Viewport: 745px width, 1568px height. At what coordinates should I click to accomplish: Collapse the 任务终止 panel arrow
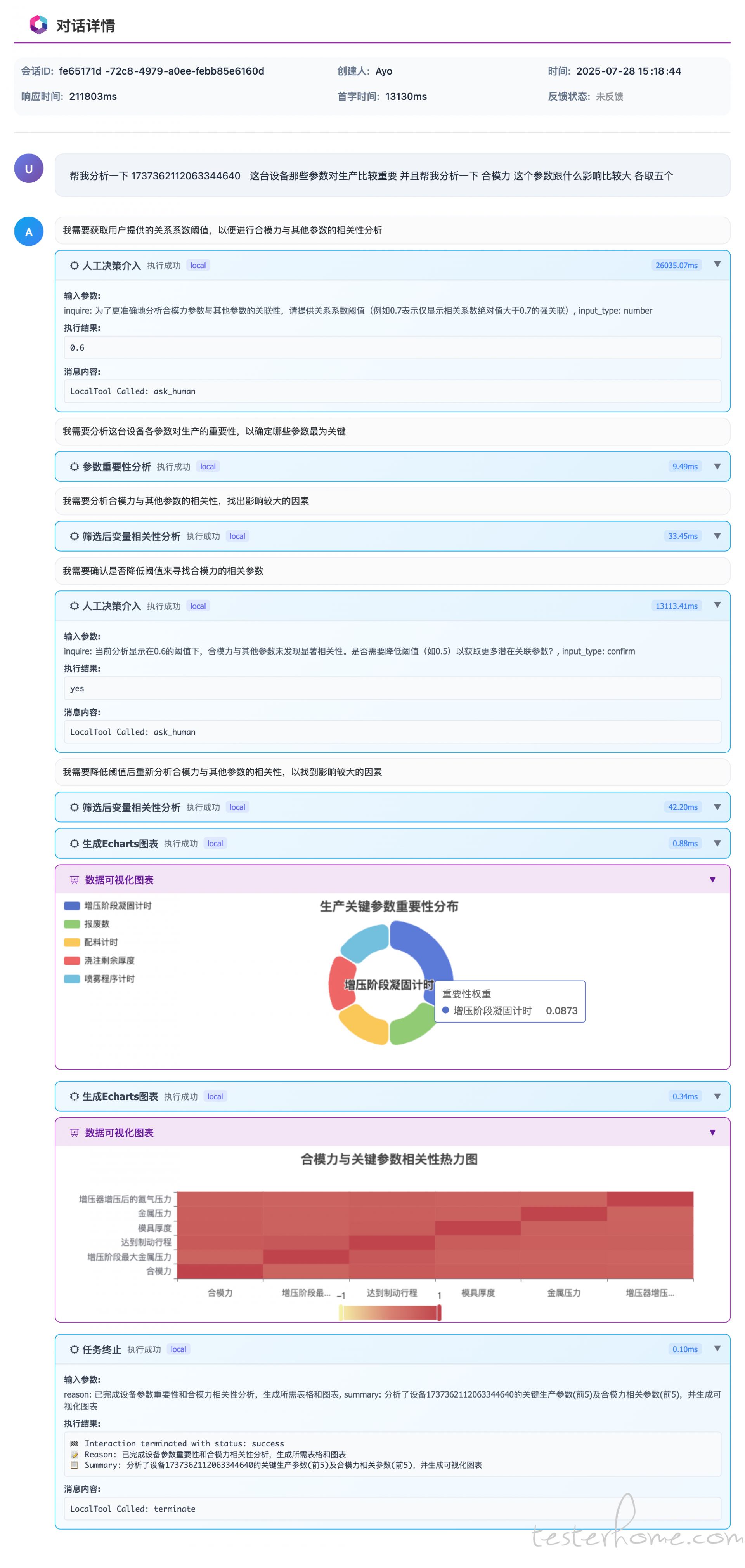717,1349
